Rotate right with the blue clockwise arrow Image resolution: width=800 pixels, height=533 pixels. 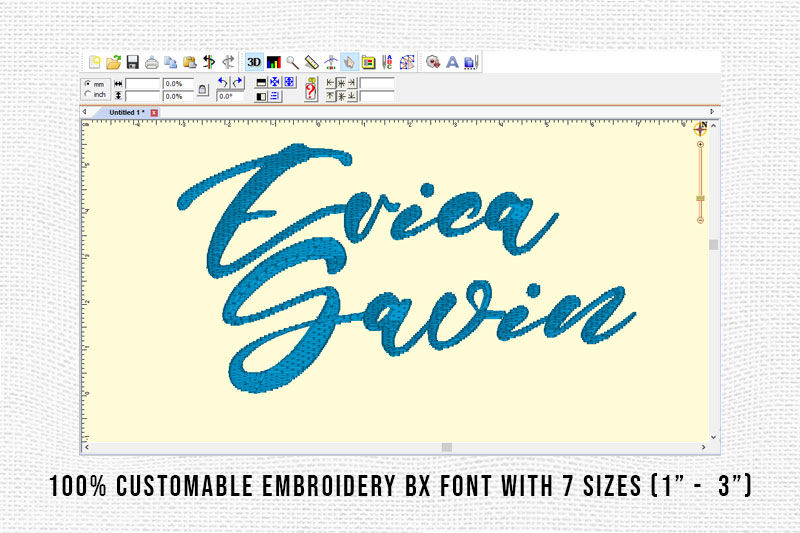point(238,83)
